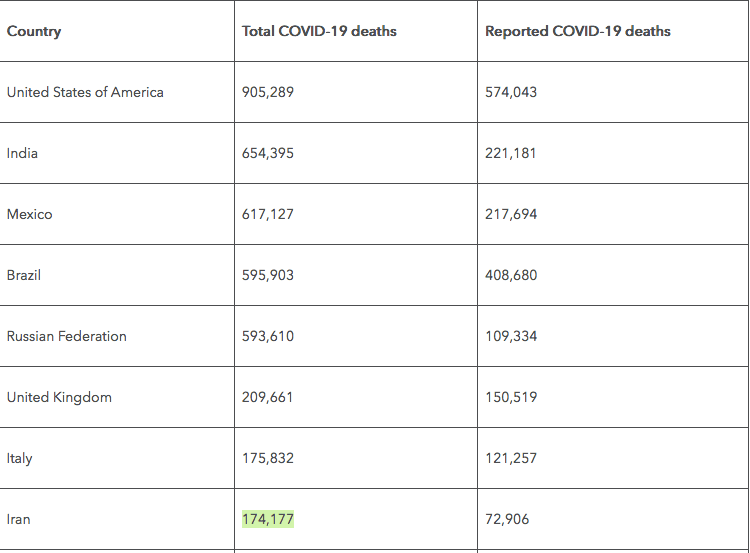Click the United Kingdom country cell

(59, 397)
